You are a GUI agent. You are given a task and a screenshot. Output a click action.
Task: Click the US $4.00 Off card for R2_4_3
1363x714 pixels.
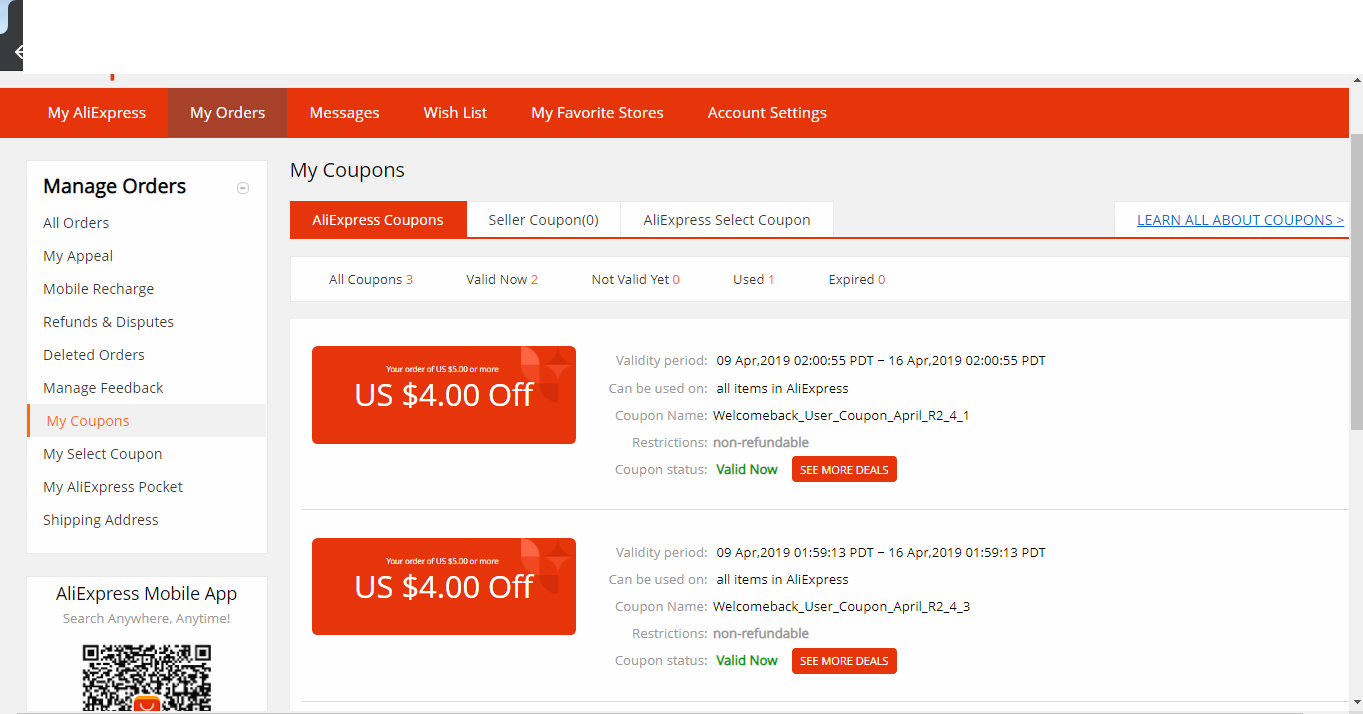(444, 587)
